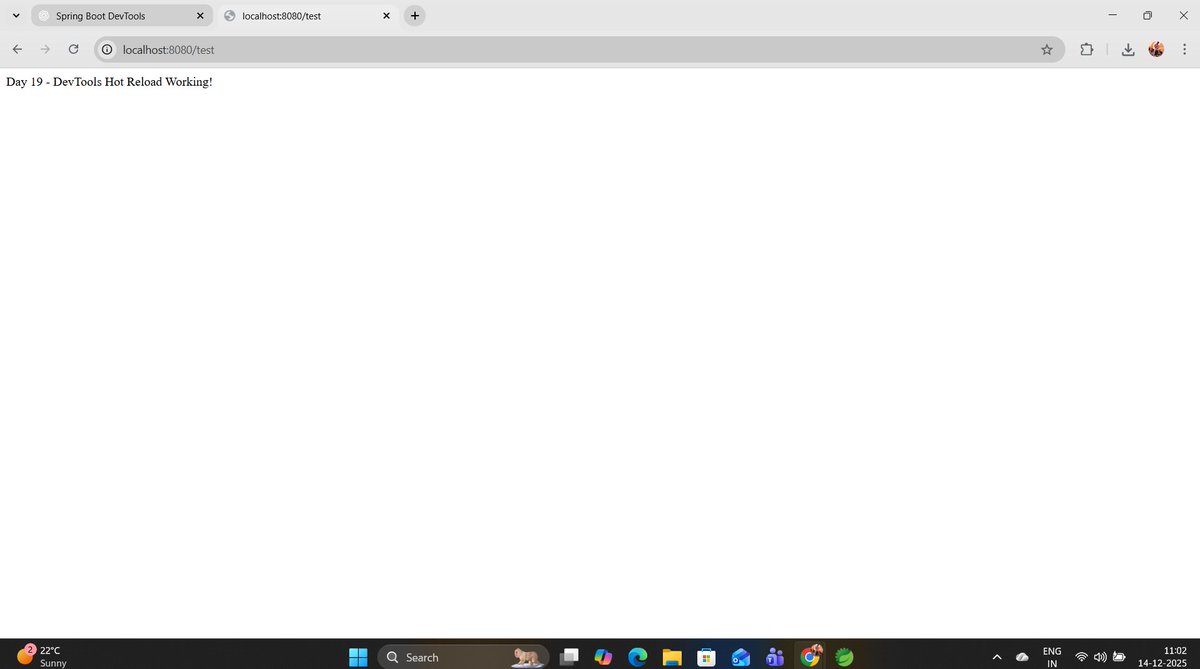Show hidden system tray icons
This screenshot has width=1200, height=669.
click(997, 656)
